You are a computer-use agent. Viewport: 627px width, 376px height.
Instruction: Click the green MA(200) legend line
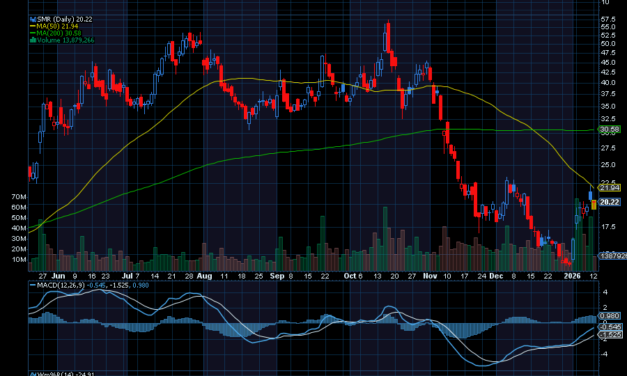pos(33,33)
